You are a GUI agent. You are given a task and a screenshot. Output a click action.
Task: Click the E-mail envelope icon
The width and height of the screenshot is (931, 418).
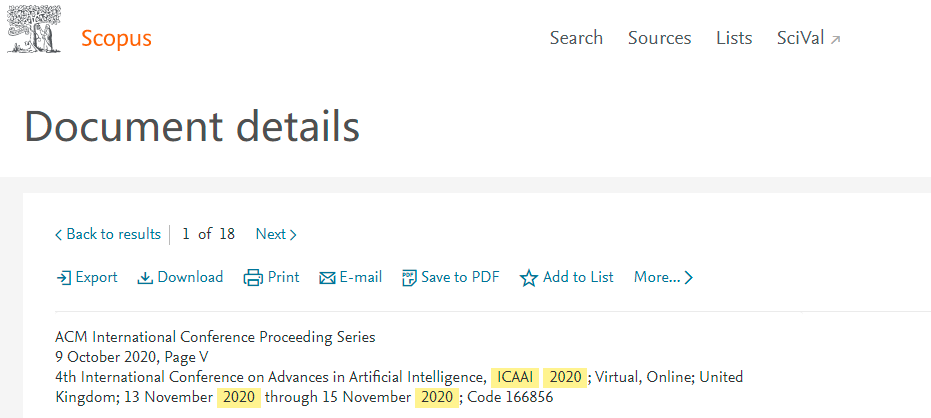point(327,278)
